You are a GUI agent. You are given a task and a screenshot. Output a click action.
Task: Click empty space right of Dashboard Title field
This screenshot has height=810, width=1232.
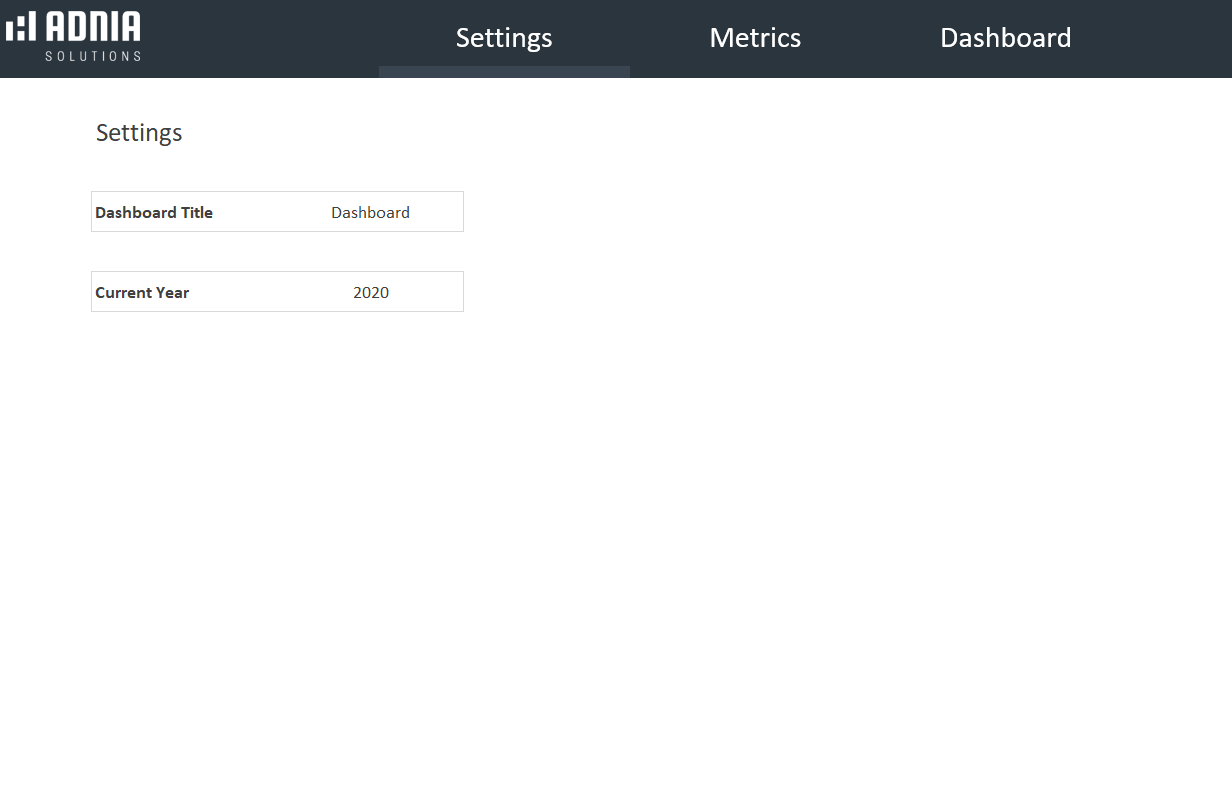[700, 212]
